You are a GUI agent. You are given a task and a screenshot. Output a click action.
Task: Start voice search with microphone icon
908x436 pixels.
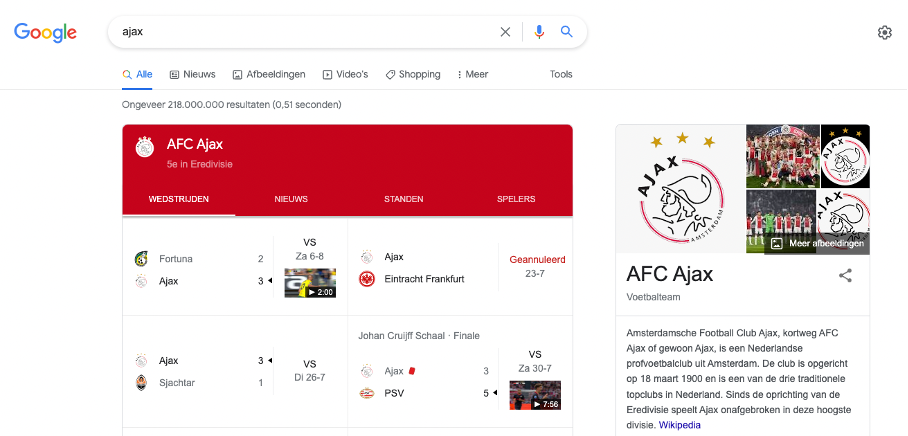pyautogui.click(x=539, y=32)
